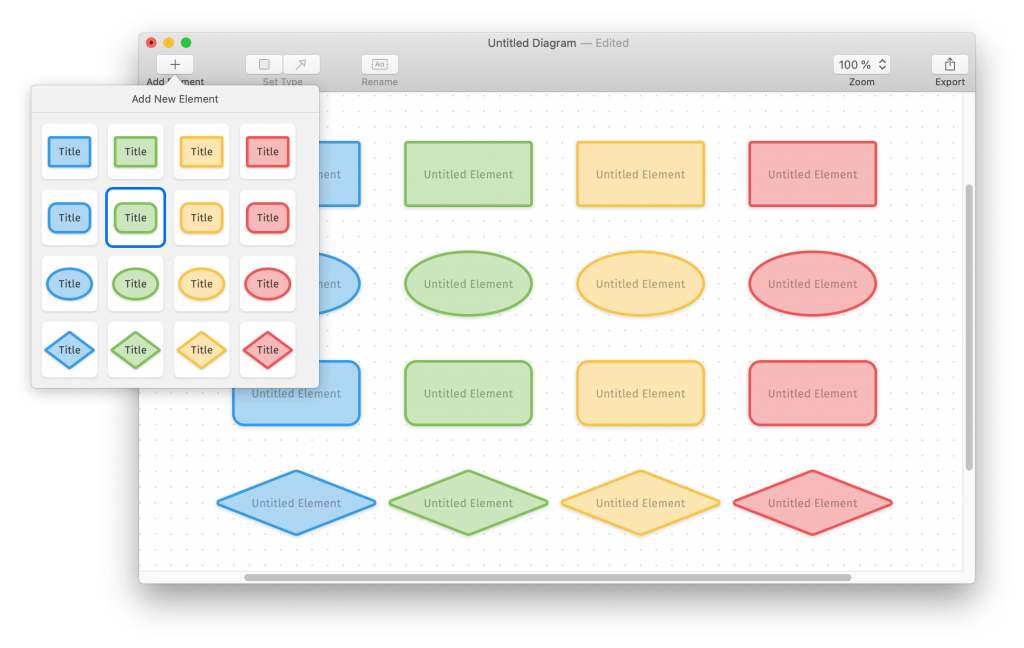
Task: Click the Export share icon
Action: 949,62
